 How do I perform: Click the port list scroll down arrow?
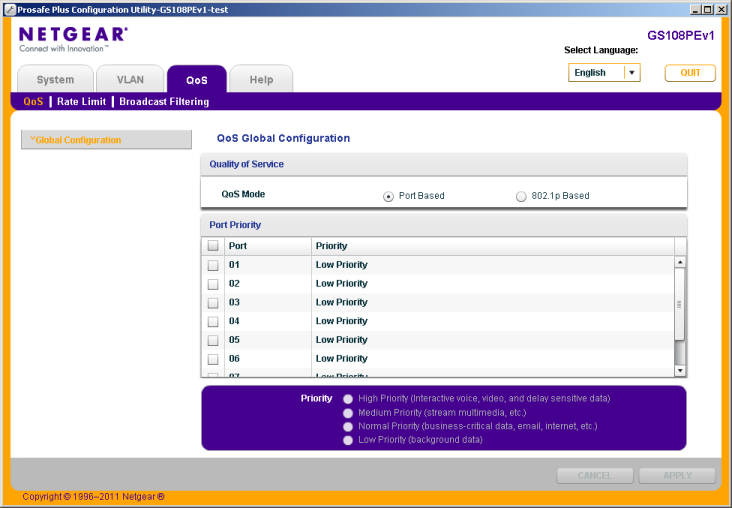pyautogui.click(x=680, y=371)
